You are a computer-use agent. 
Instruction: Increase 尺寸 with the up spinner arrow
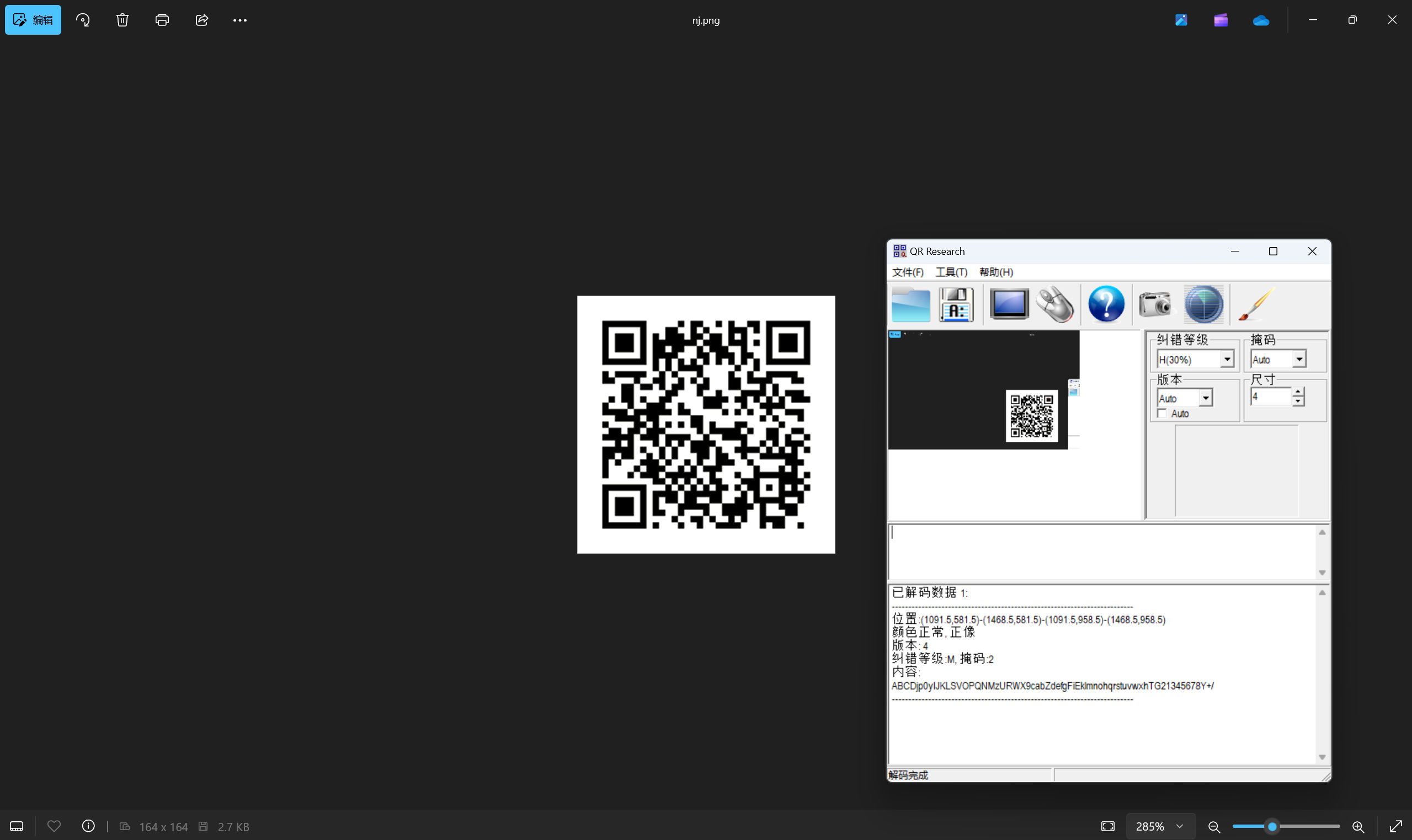coord(1298,392)
